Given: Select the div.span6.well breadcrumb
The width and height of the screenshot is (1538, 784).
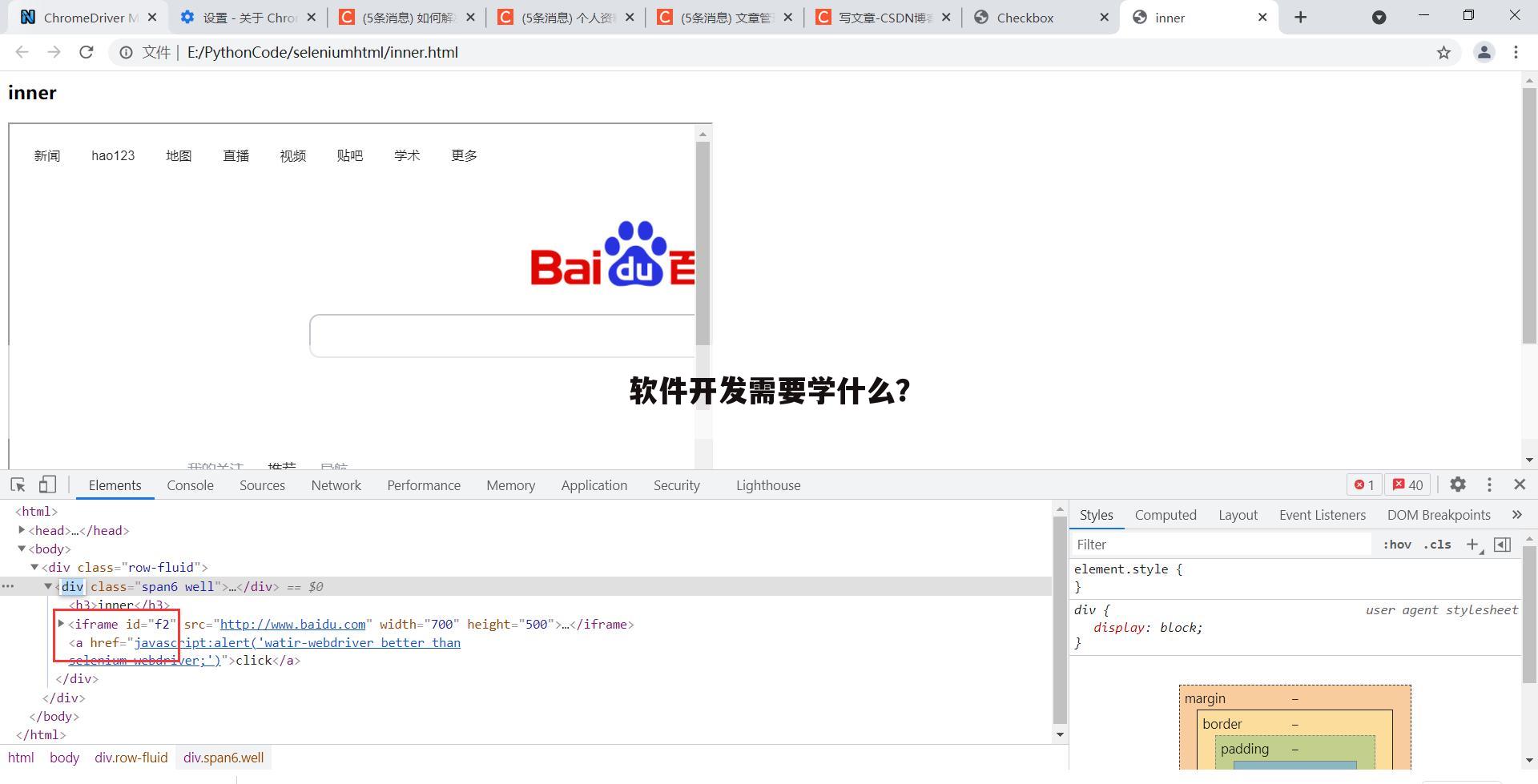Looking at the screenshot, I should click(x=223, y=758).
